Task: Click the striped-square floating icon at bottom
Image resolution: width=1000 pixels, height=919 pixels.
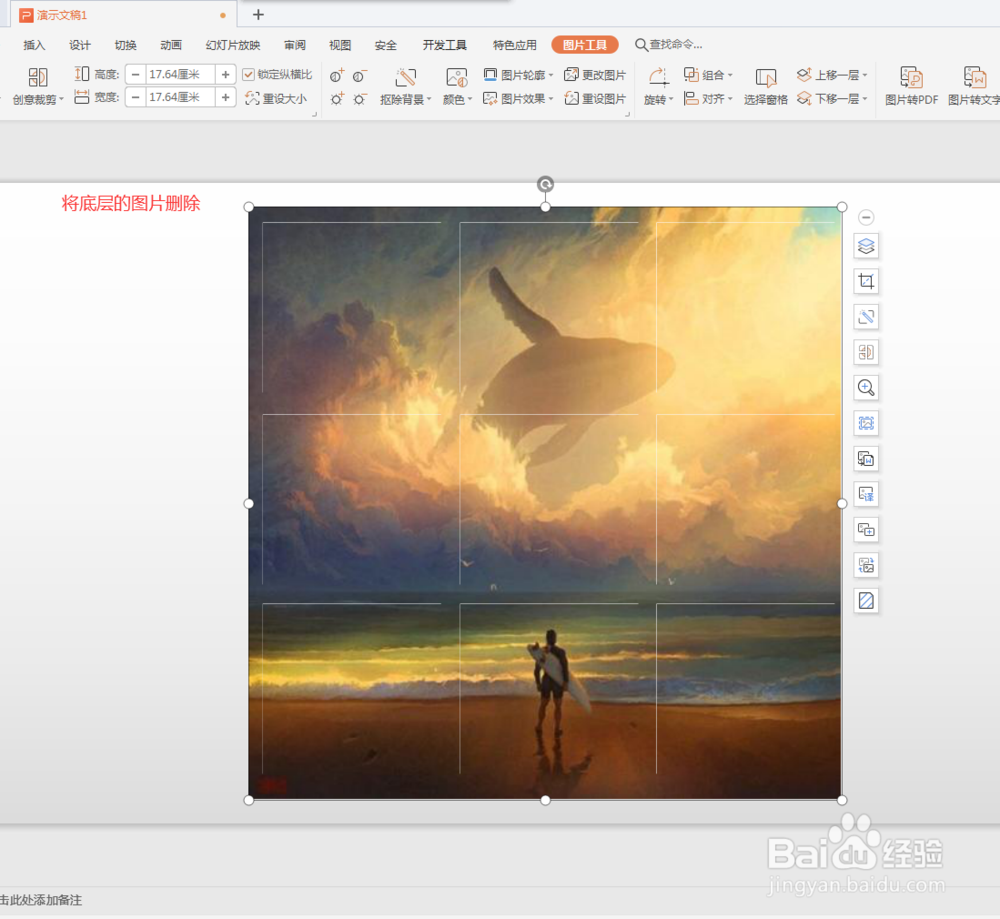Action: pos(866,601)
